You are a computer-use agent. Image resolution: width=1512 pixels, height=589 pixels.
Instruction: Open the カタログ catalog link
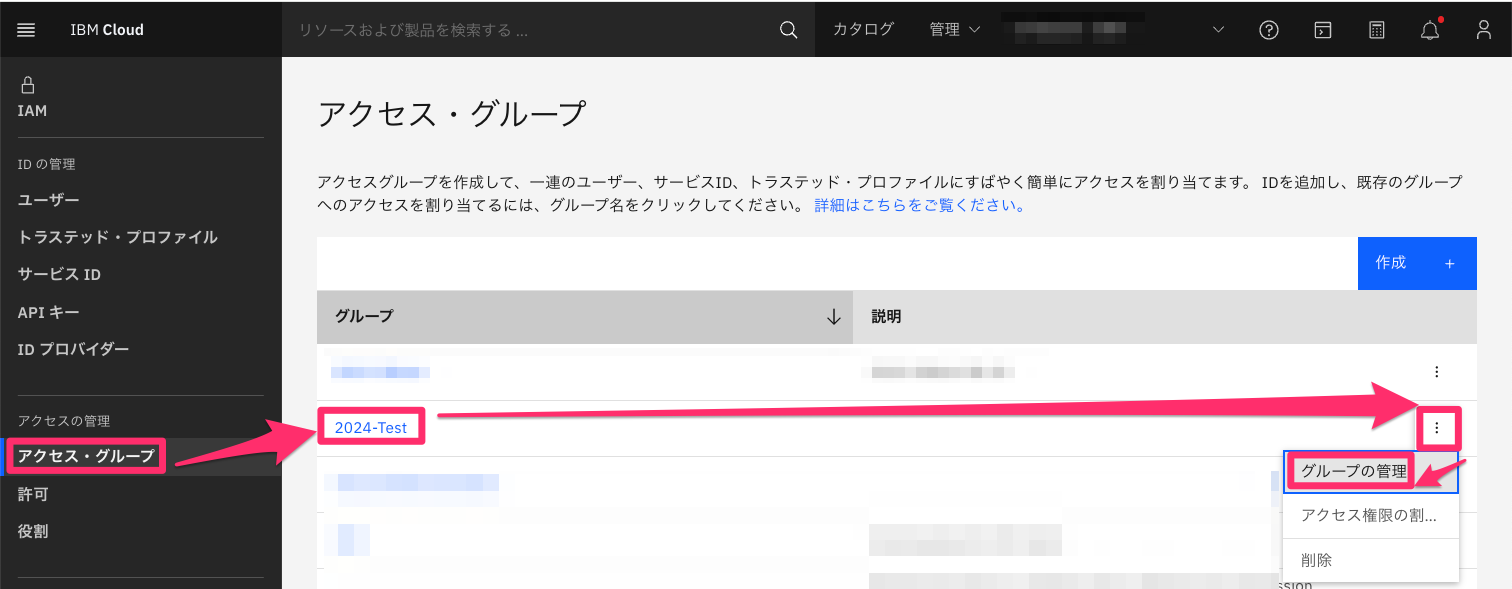[x=863, y=30]
